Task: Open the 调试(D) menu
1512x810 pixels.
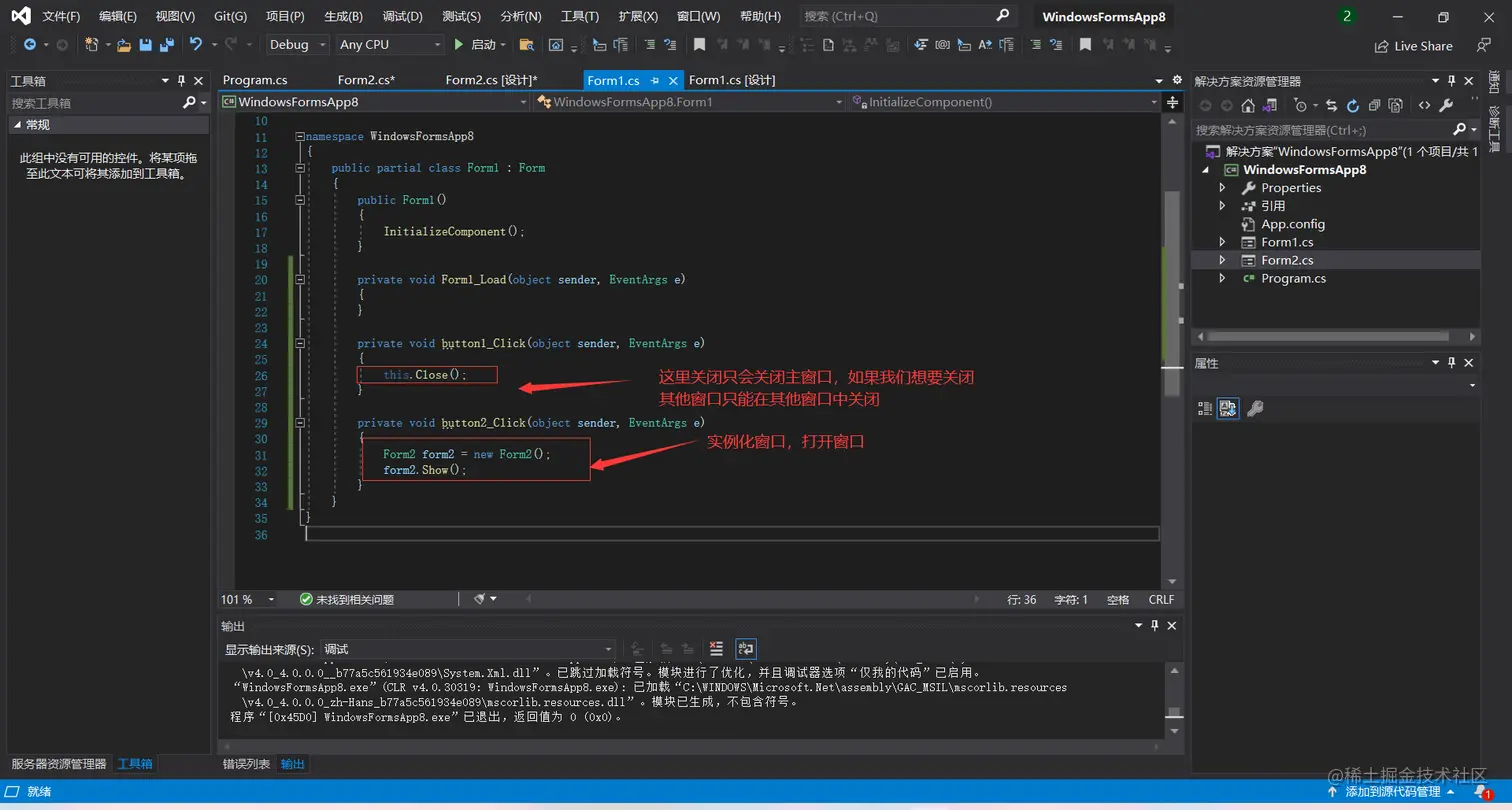Action: [x=402, y=17]
